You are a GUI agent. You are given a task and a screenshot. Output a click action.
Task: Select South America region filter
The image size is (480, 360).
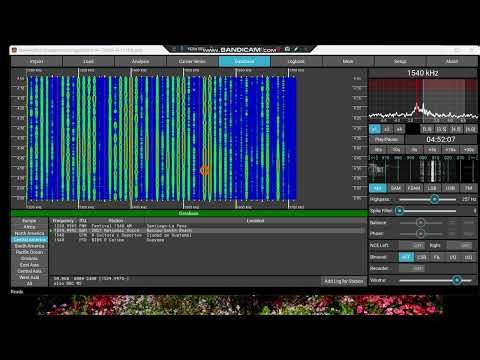pyautogui.click(x=29, y=246)
